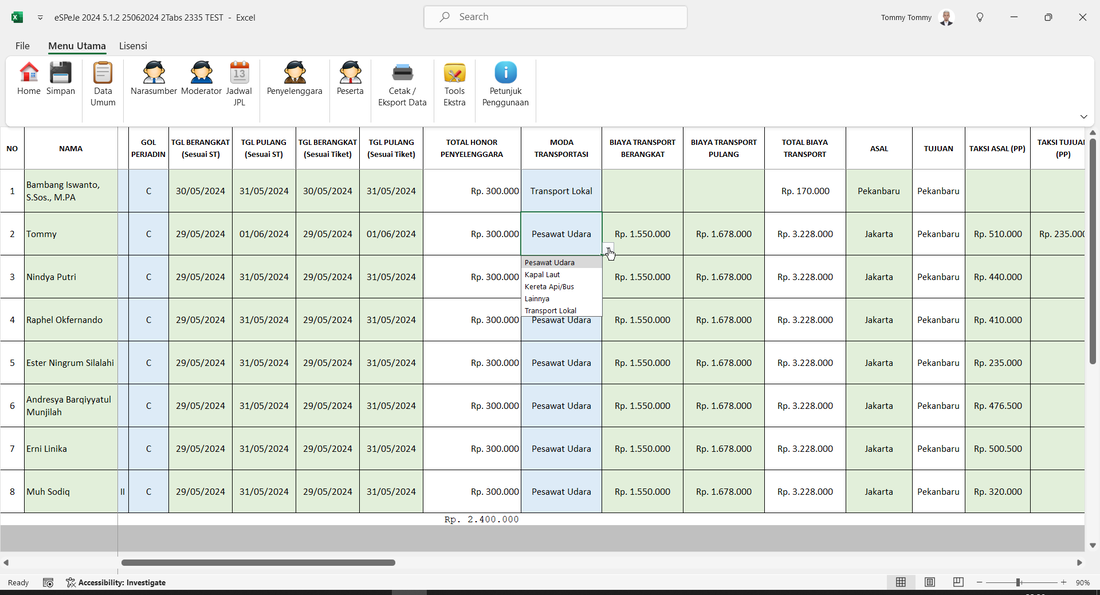This screenshot has width=1100, height=595.
Task: Click the Home ribbon icon
Action: tap(29, 74)
